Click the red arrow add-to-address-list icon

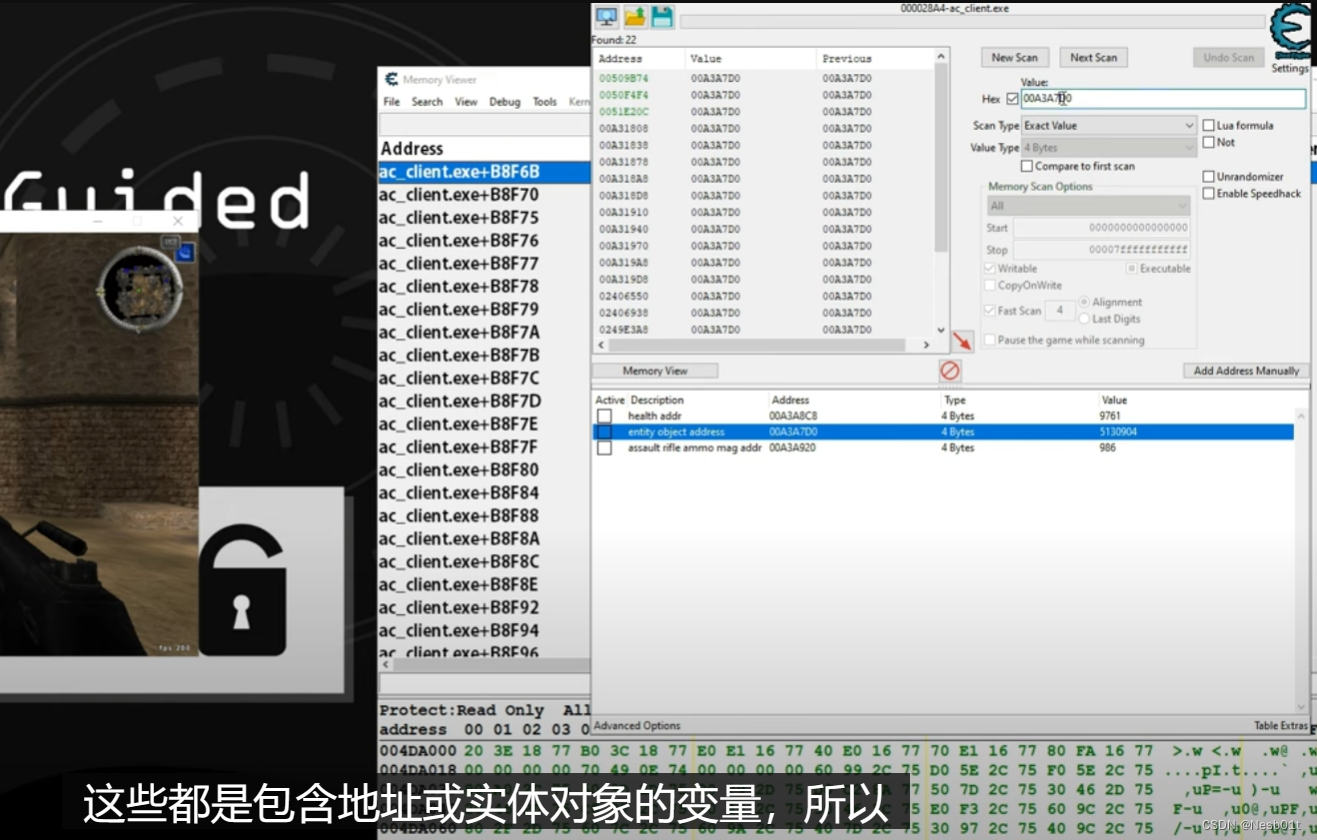point(962,342)
